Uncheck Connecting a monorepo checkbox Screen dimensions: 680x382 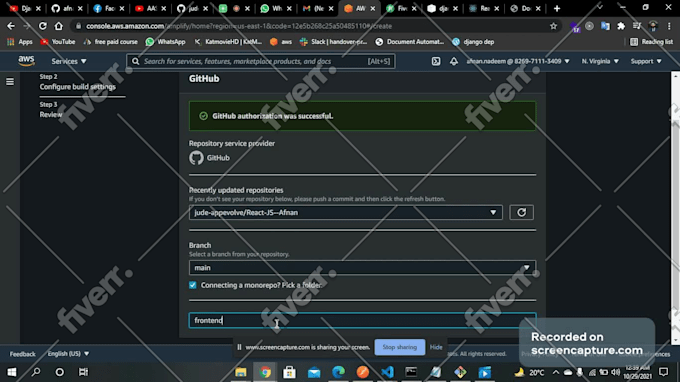click(x=193, y=285)
